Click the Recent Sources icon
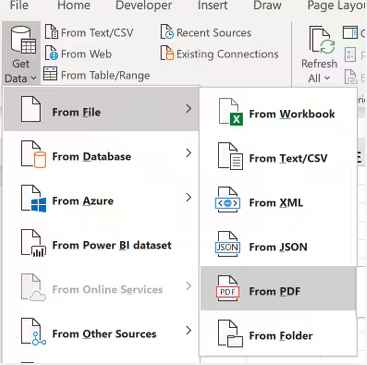 click(167, 32)
